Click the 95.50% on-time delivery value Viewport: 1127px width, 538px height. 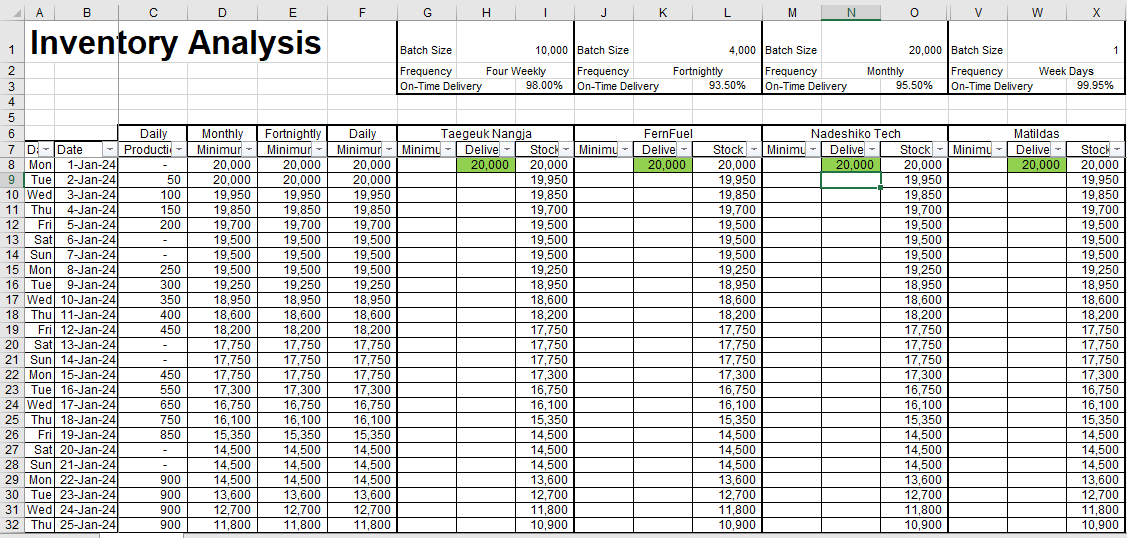[914, 86]
